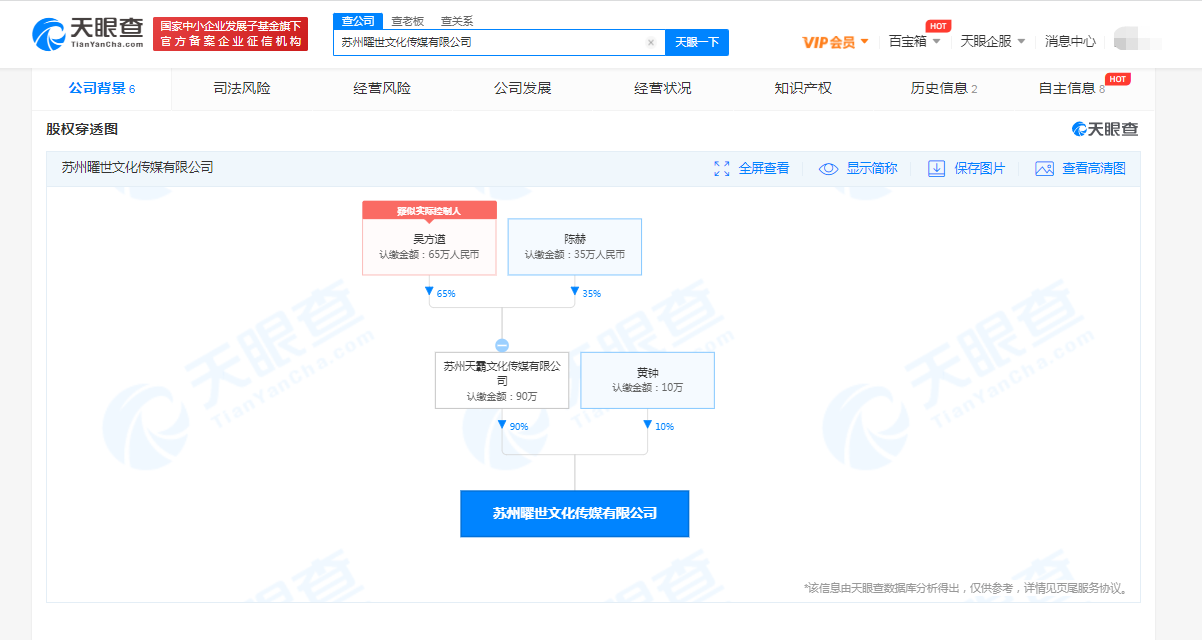
Task: Open the 百宝箱 dropdown menu
Action: 914,41
